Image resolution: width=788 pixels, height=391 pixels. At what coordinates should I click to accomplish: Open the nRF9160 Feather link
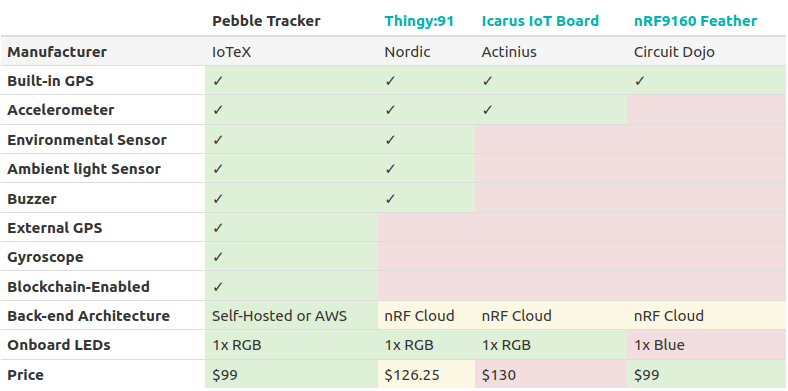tap(695, 21)
